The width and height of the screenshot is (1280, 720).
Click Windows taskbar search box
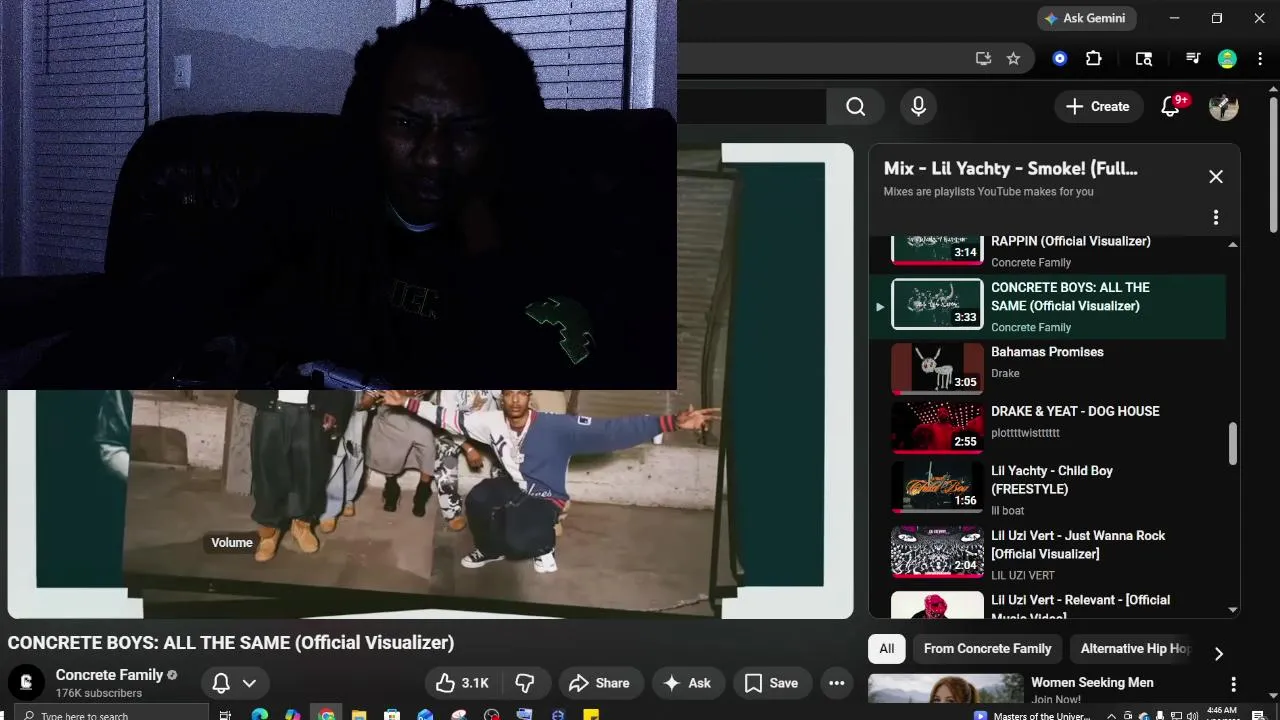click(112, 714)
